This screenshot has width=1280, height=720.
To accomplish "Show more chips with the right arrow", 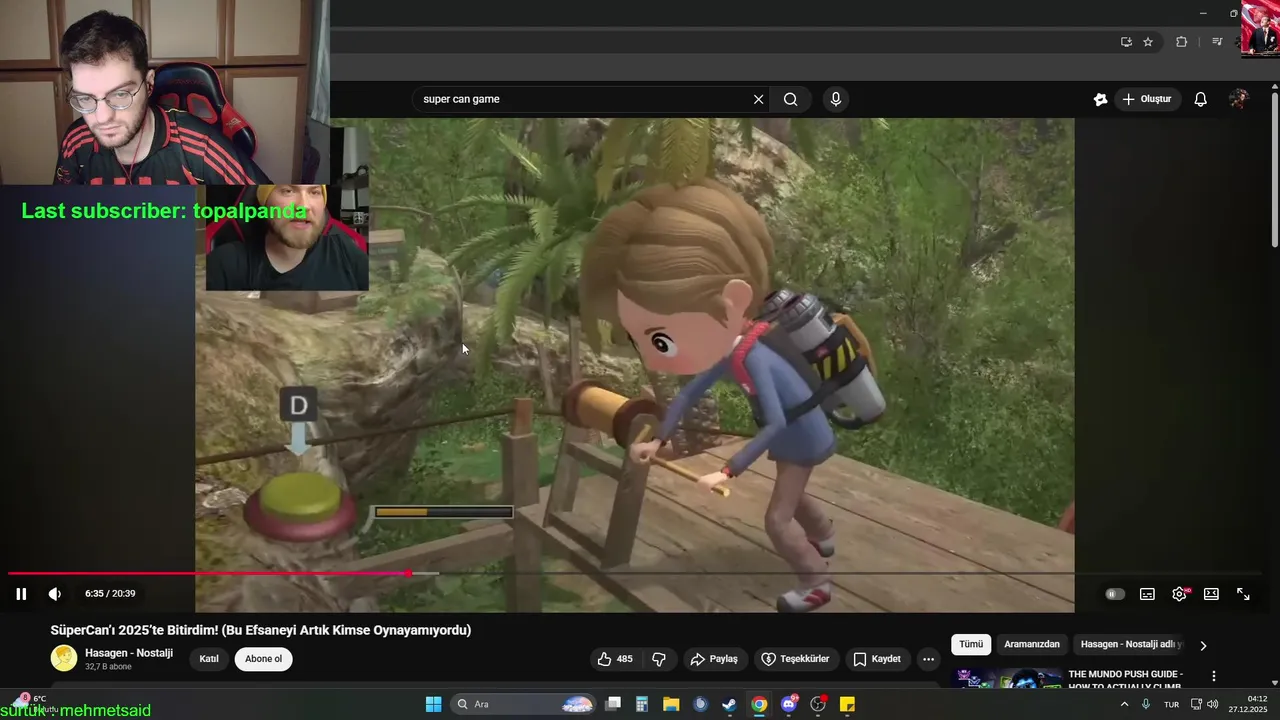I will point(1203,646).
